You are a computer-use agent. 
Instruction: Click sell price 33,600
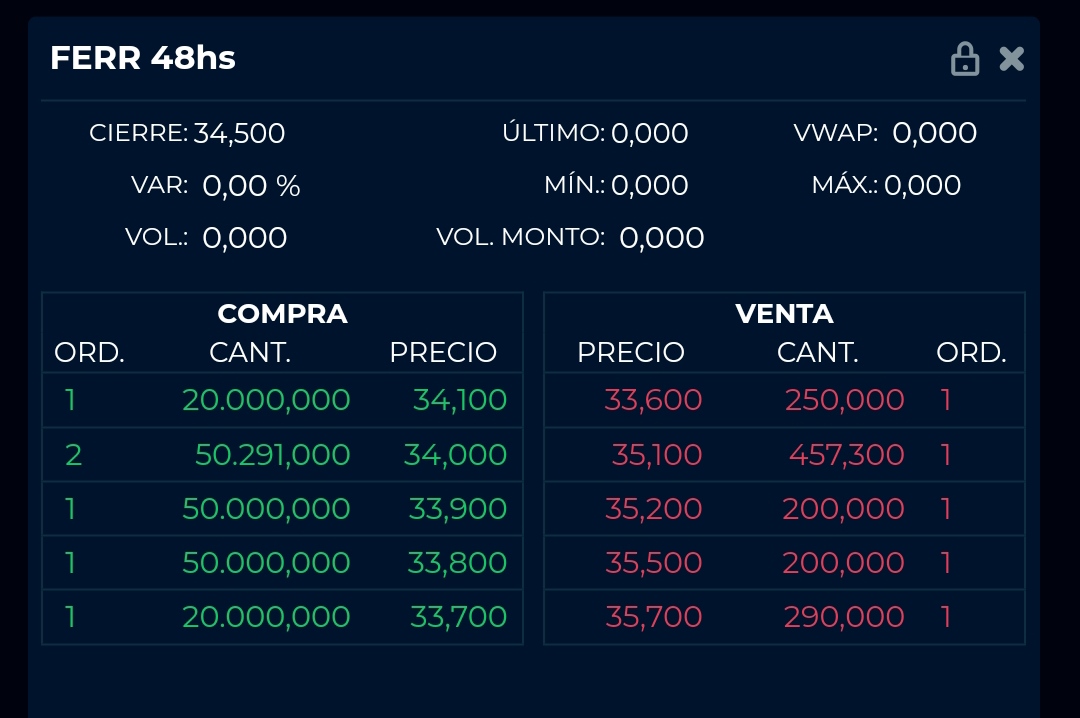click(653, 401)
